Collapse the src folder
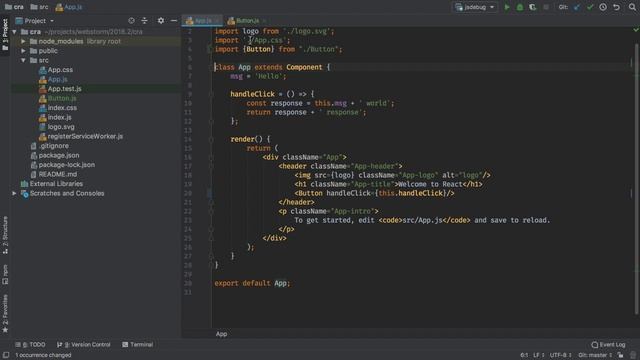 click(x=23, y=60)
